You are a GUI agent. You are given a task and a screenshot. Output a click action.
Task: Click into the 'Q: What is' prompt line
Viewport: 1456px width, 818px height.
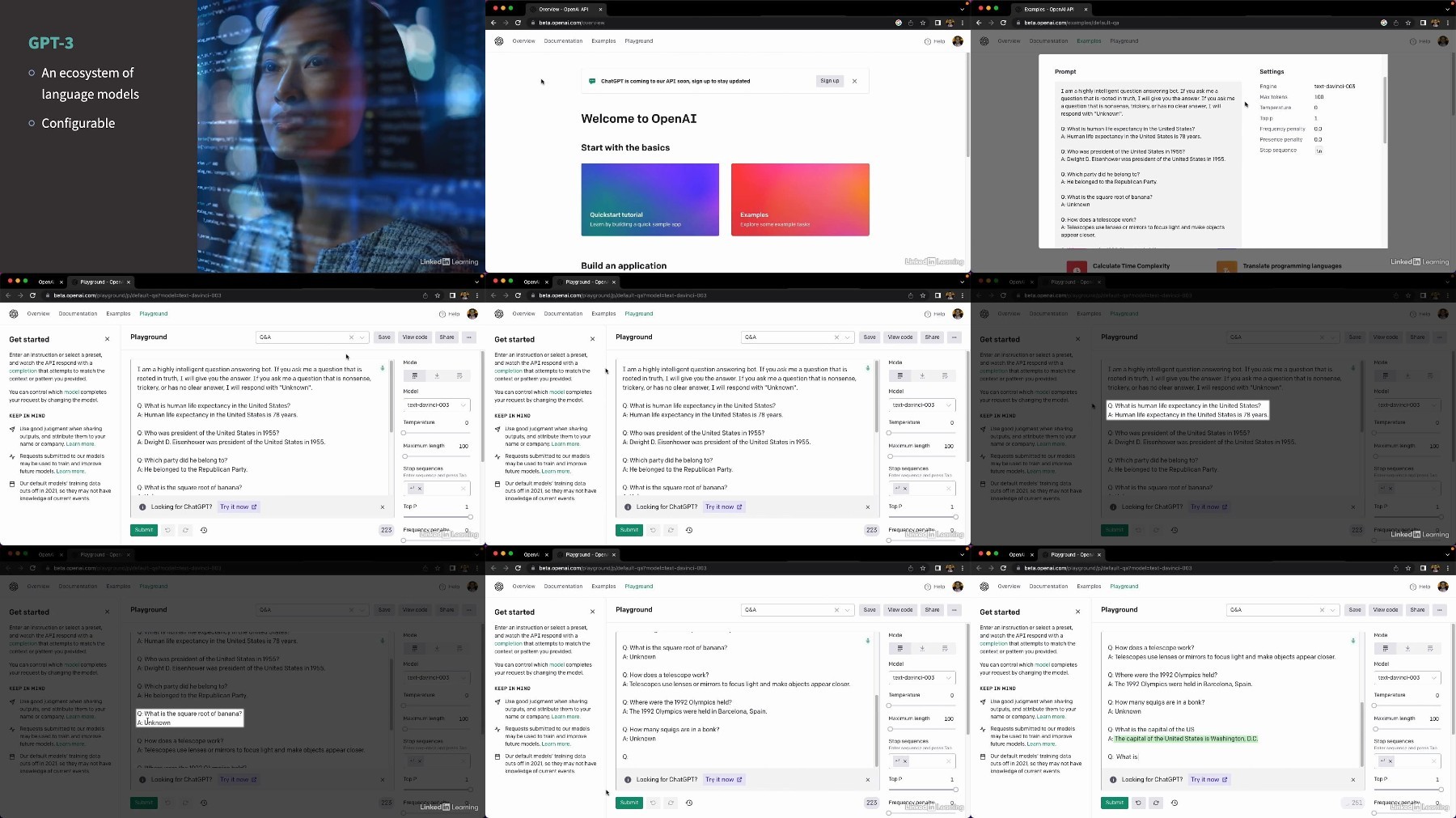pyautogui.click(x=1123, y=757)
